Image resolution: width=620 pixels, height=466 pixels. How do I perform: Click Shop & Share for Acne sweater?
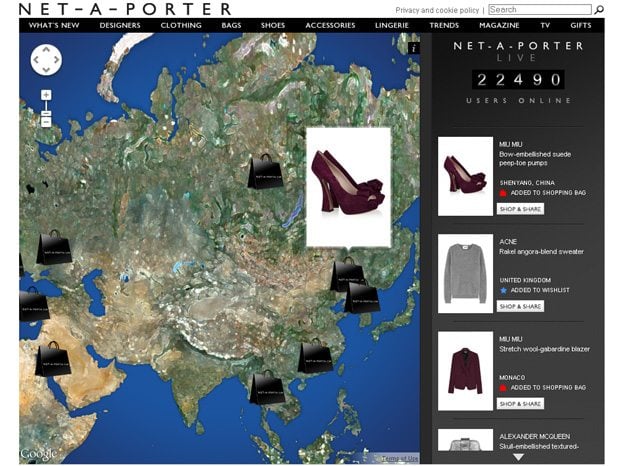(520, 306)
